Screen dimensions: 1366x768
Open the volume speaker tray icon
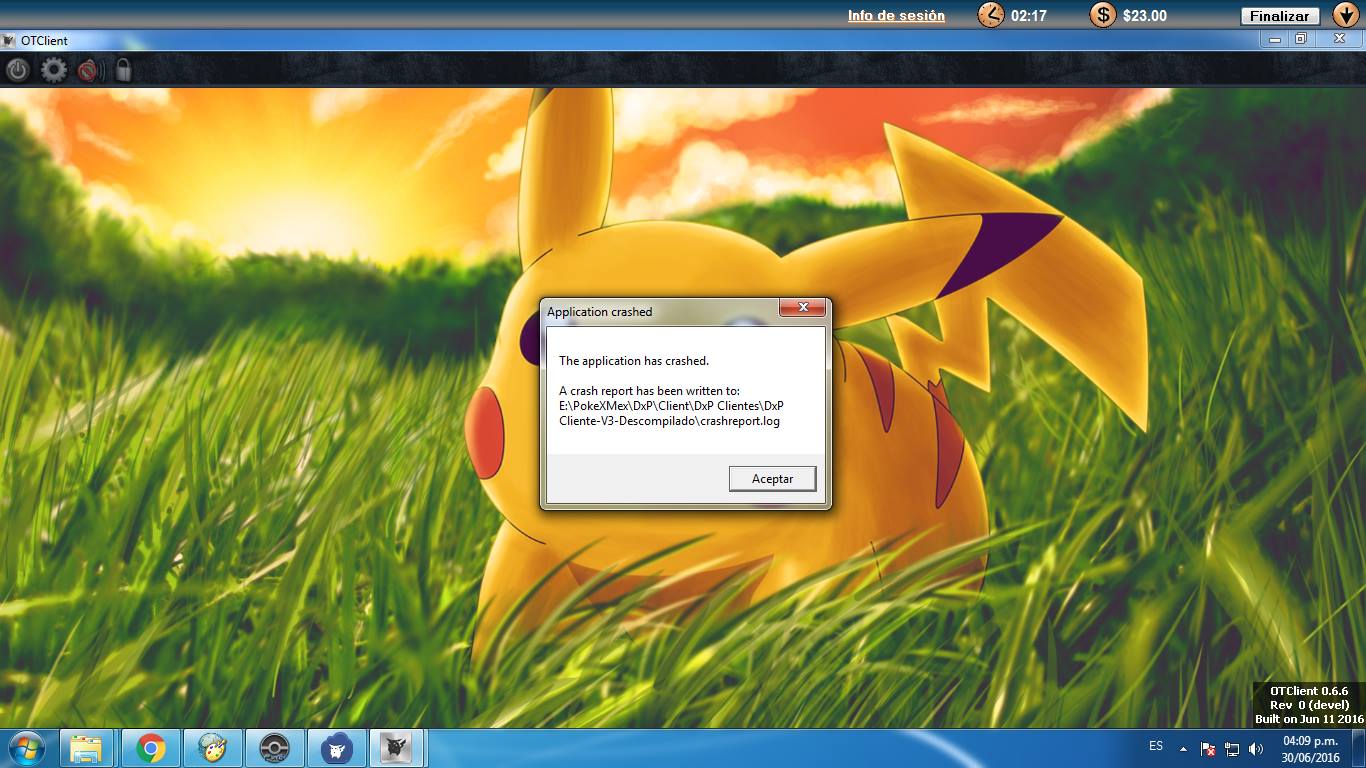click(x=1256, y=748)
